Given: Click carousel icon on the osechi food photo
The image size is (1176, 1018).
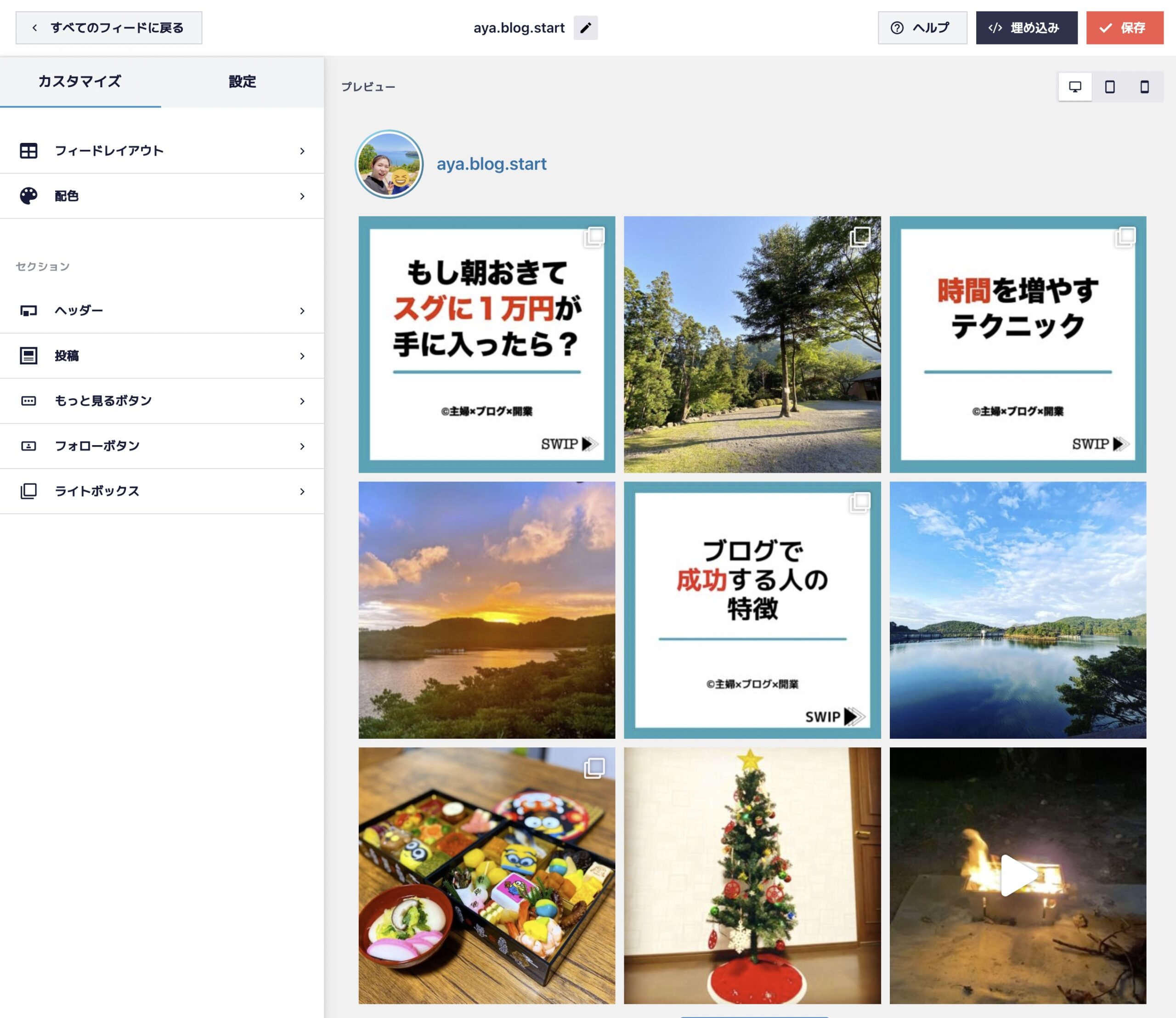Looking at the screenshot, I should coord(594,768).
